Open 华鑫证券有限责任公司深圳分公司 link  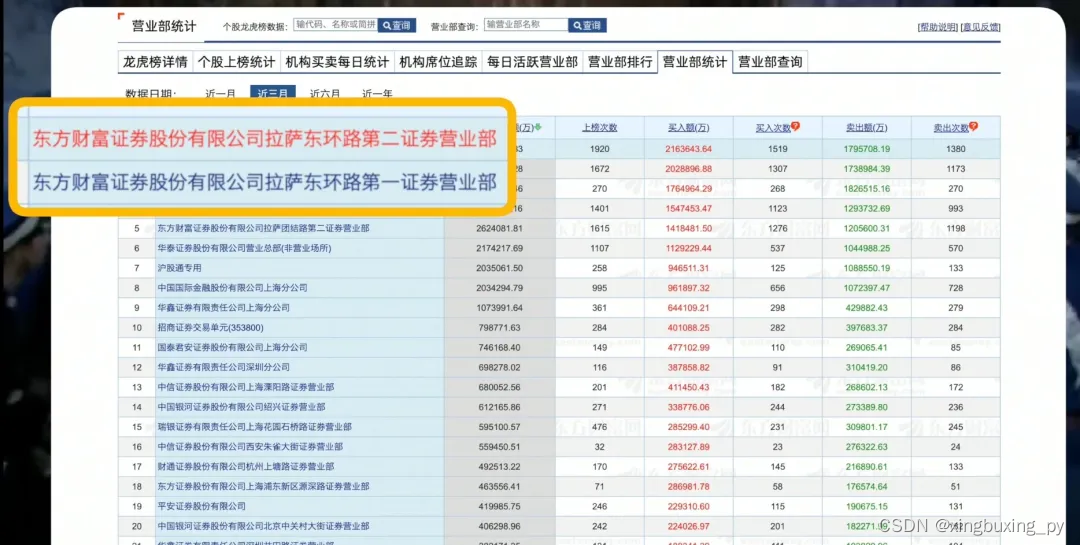[223, 367]
